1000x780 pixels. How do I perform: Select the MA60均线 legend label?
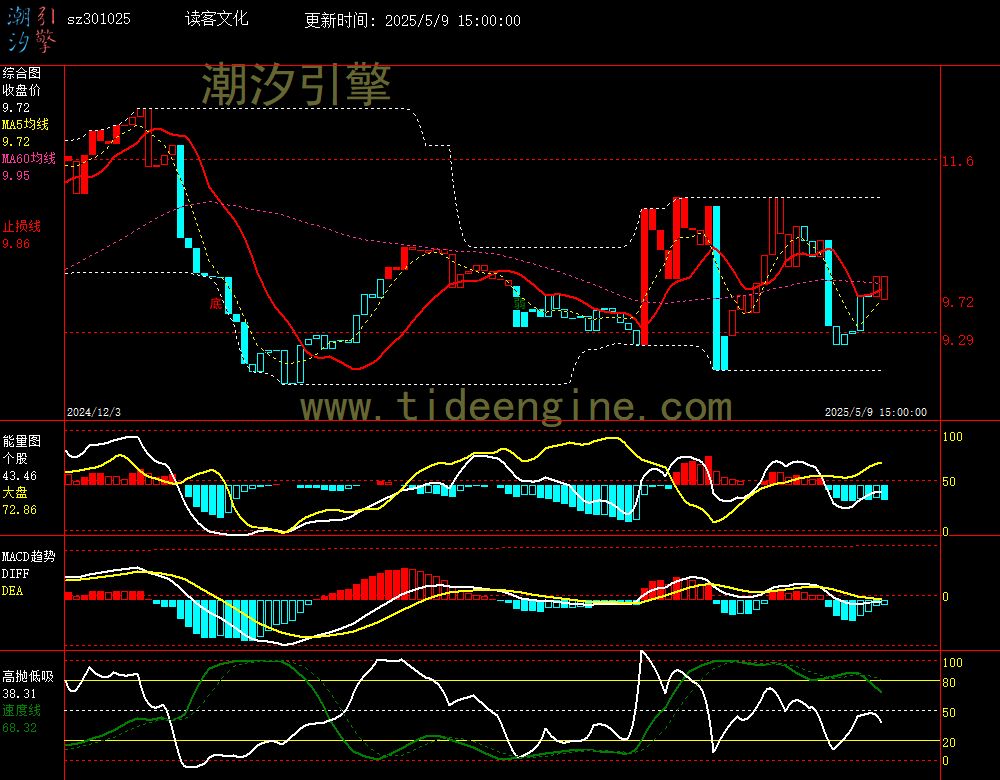point(29,158)
